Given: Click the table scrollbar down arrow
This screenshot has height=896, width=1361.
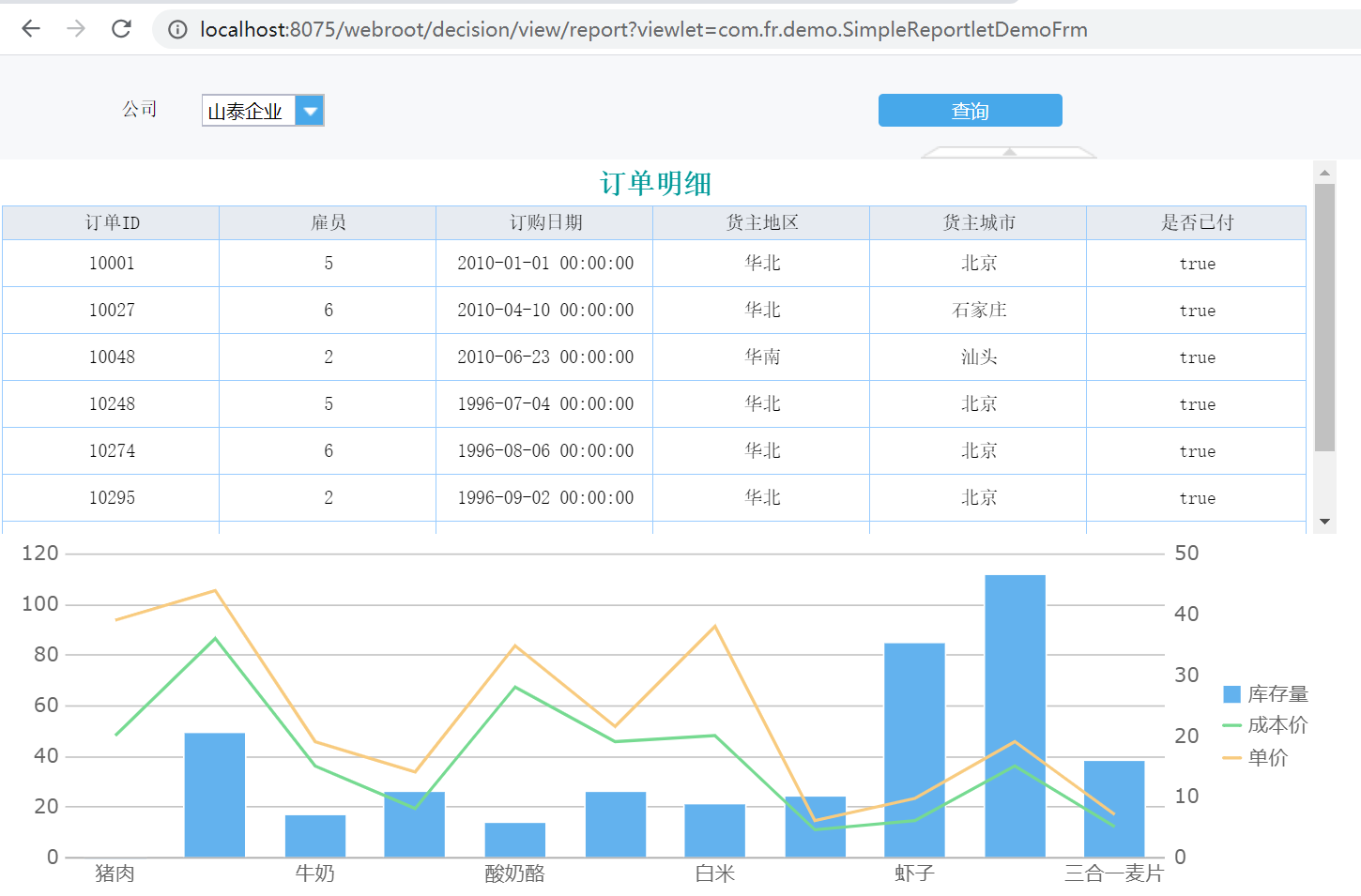Looking at the screenshot, I should point(1324,522).
